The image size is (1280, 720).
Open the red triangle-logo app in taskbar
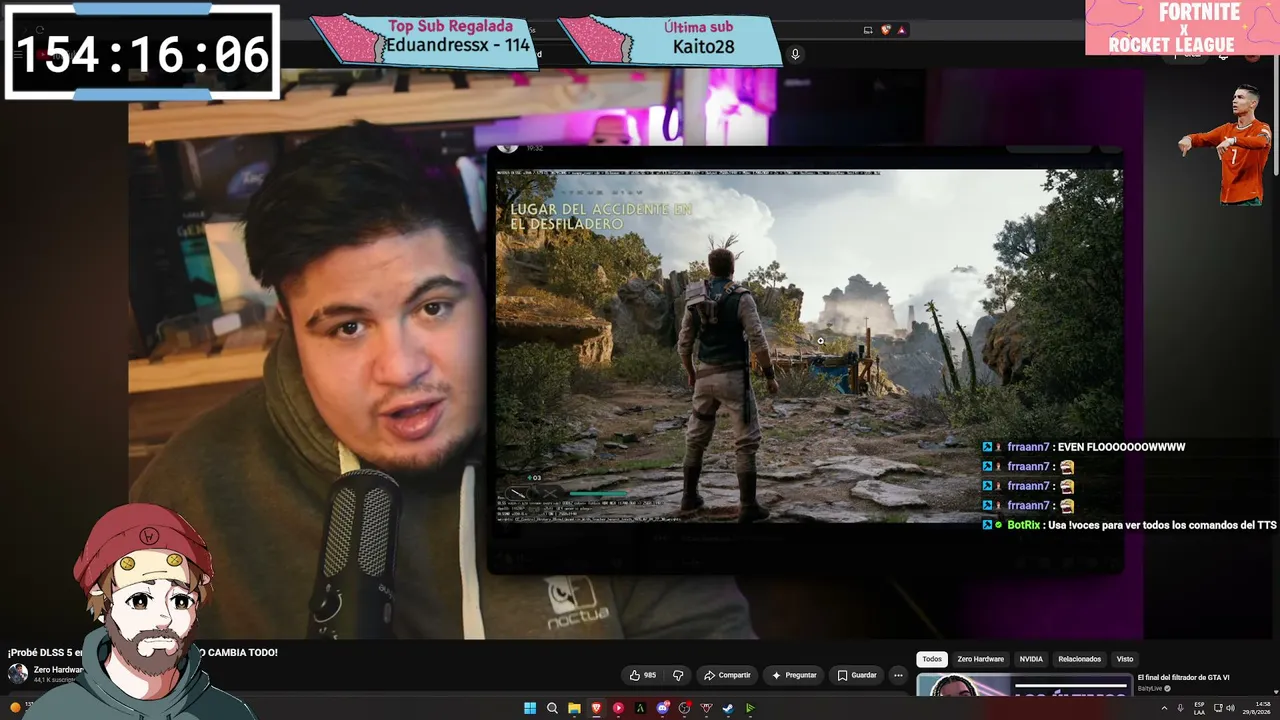pos(706,708)
